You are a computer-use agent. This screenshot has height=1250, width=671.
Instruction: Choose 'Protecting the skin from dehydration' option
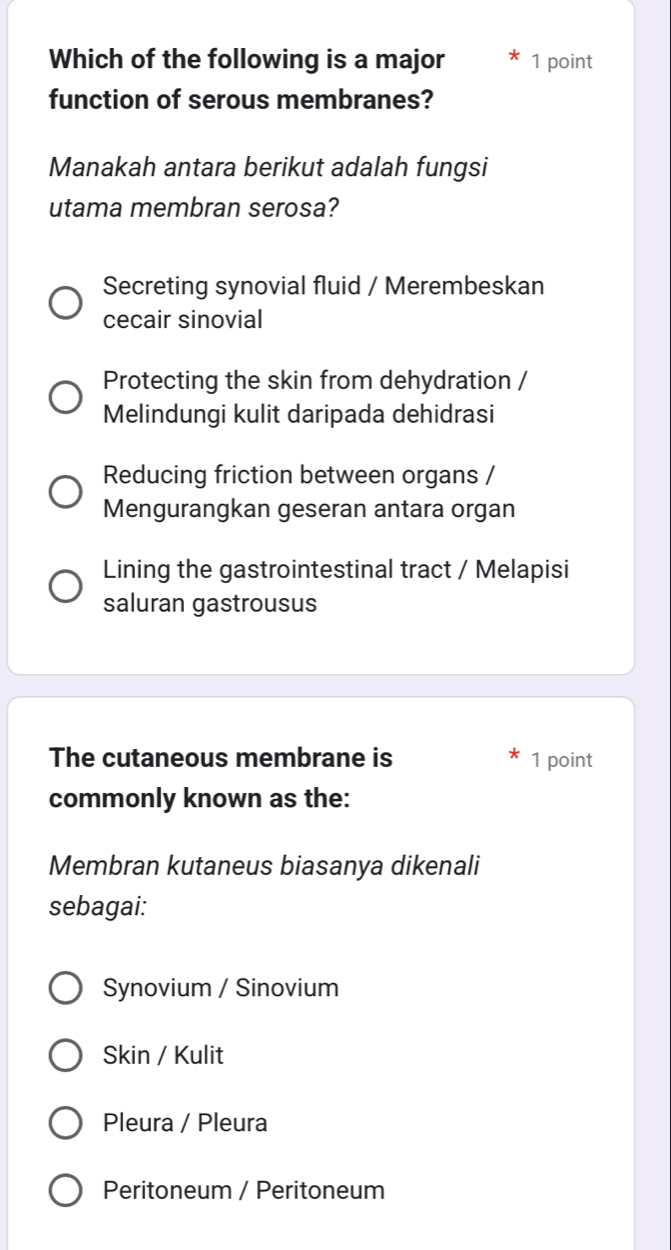pyautogui.click(x=67, y=397)
